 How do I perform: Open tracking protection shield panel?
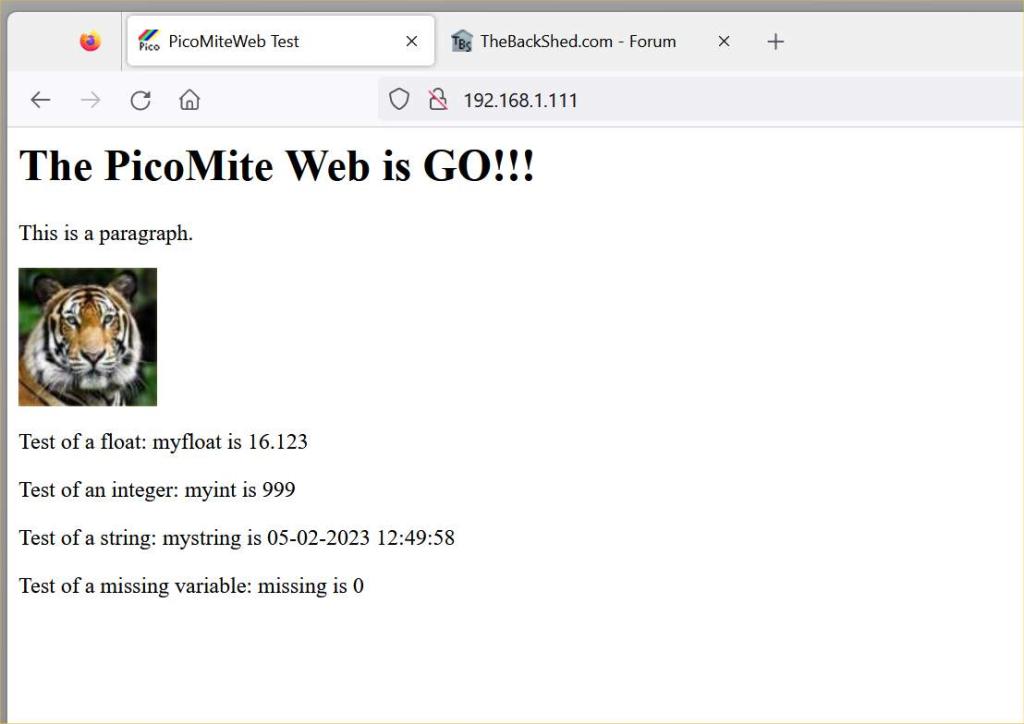pyautogui.click(x=399, y=100)
